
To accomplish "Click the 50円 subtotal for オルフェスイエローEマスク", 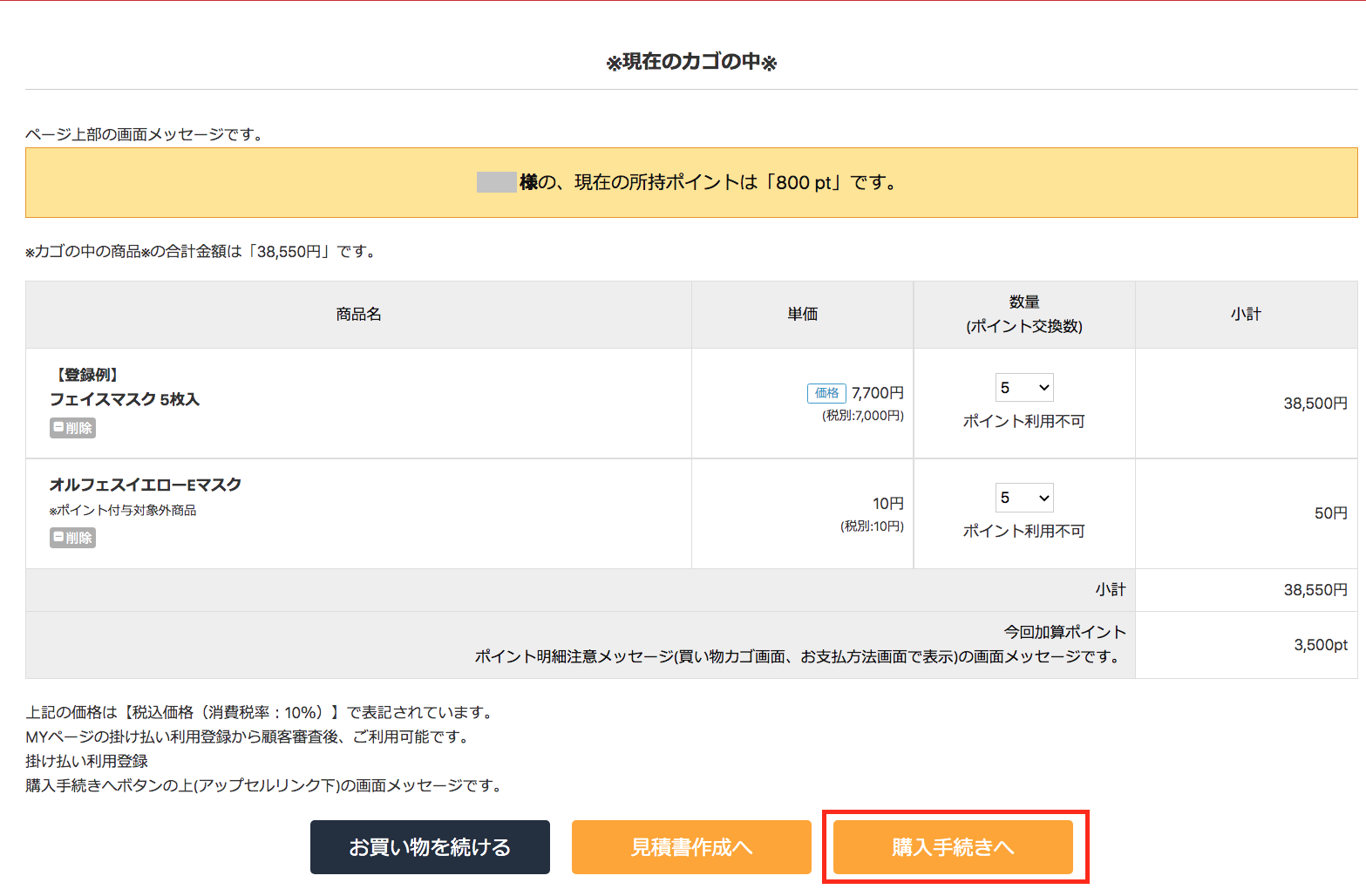I will click(1330, 513).
